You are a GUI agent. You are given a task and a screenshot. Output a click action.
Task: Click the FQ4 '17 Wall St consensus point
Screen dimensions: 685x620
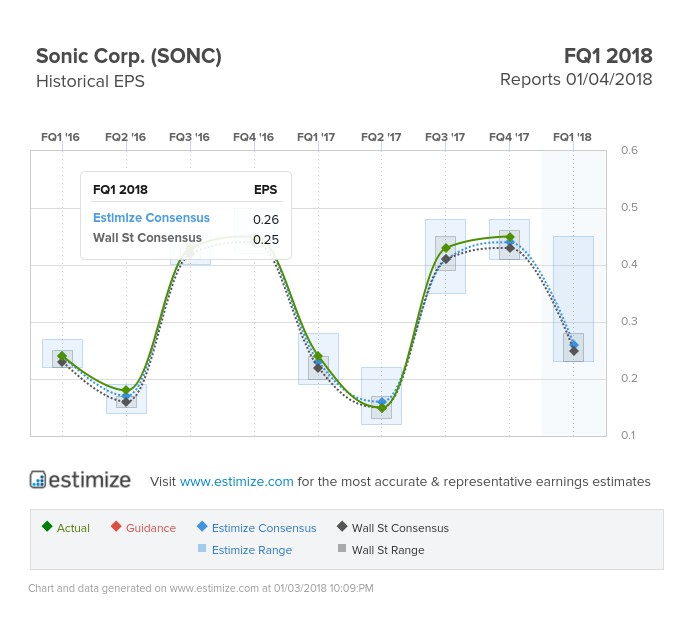click(510, 248)
